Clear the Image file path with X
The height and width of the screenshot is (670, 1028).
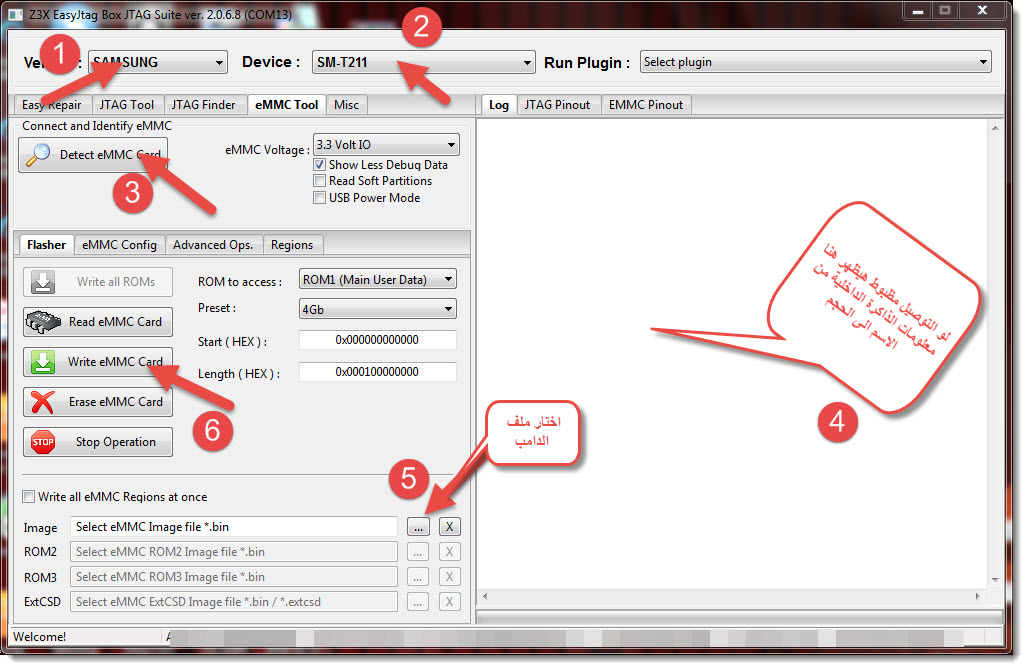pyautogui.click(x=449, y=526)
